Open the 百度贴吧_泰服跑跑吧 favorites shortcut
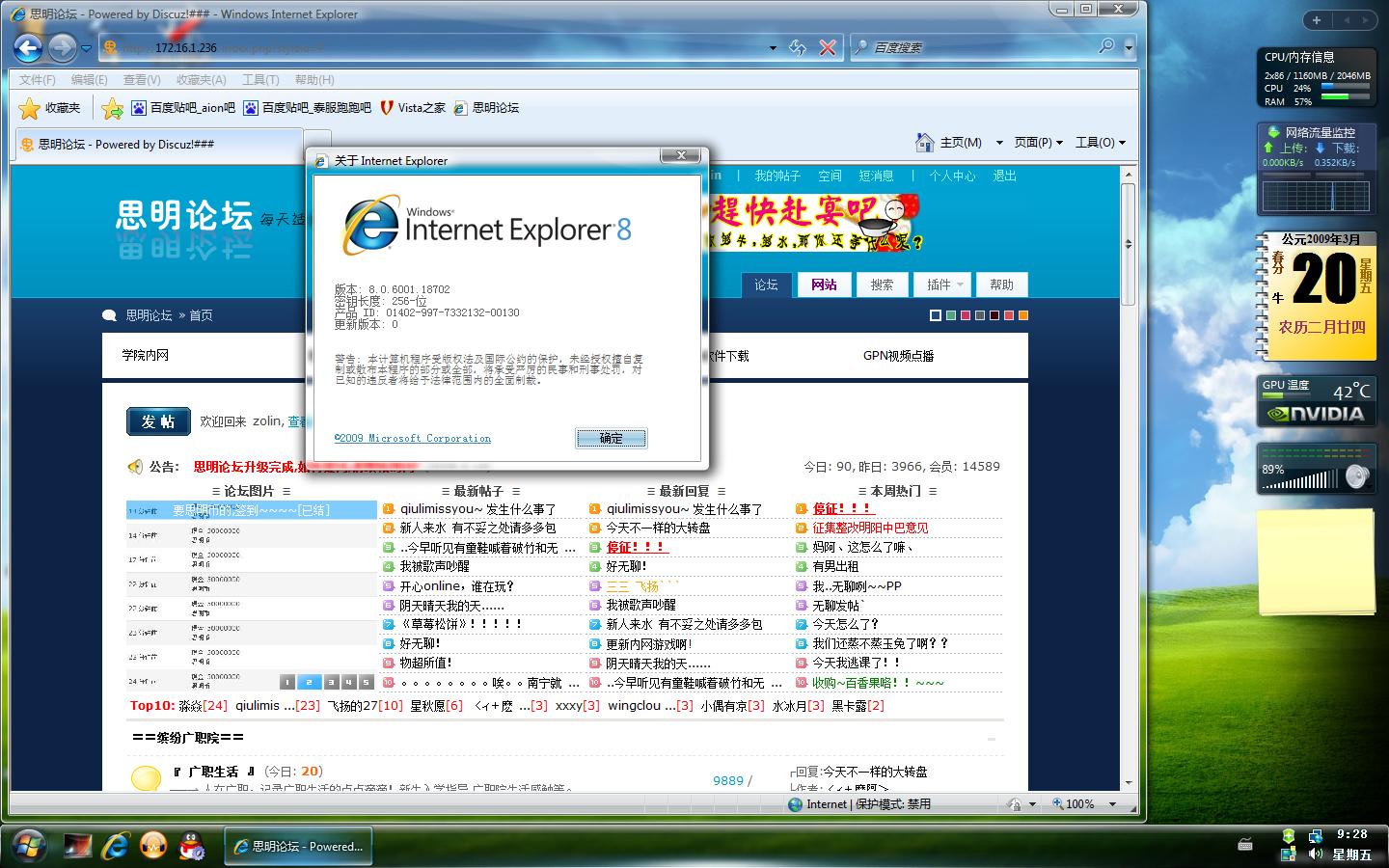Viewport: 1389px width, 868px height. (307, 108)
